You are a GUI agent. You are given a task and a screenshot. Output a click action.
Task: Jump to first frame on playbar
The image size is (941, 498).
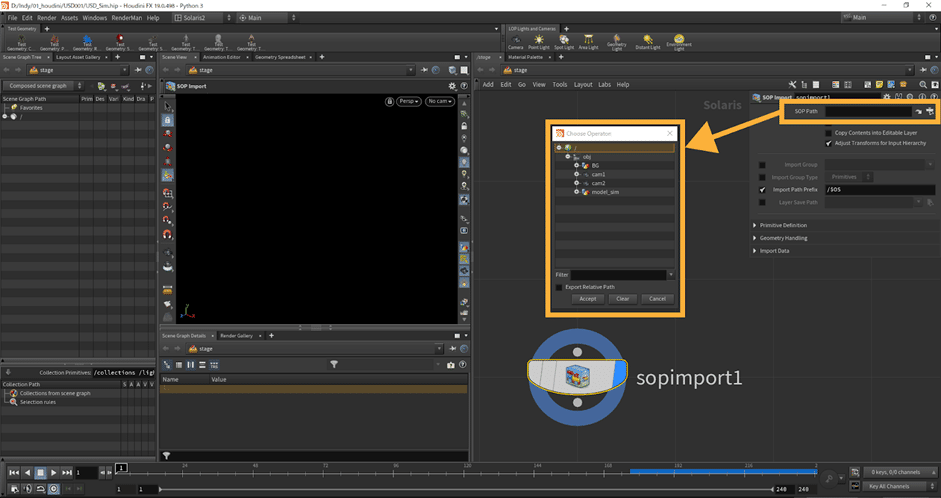pyautogui.click(x=14, y=473)
